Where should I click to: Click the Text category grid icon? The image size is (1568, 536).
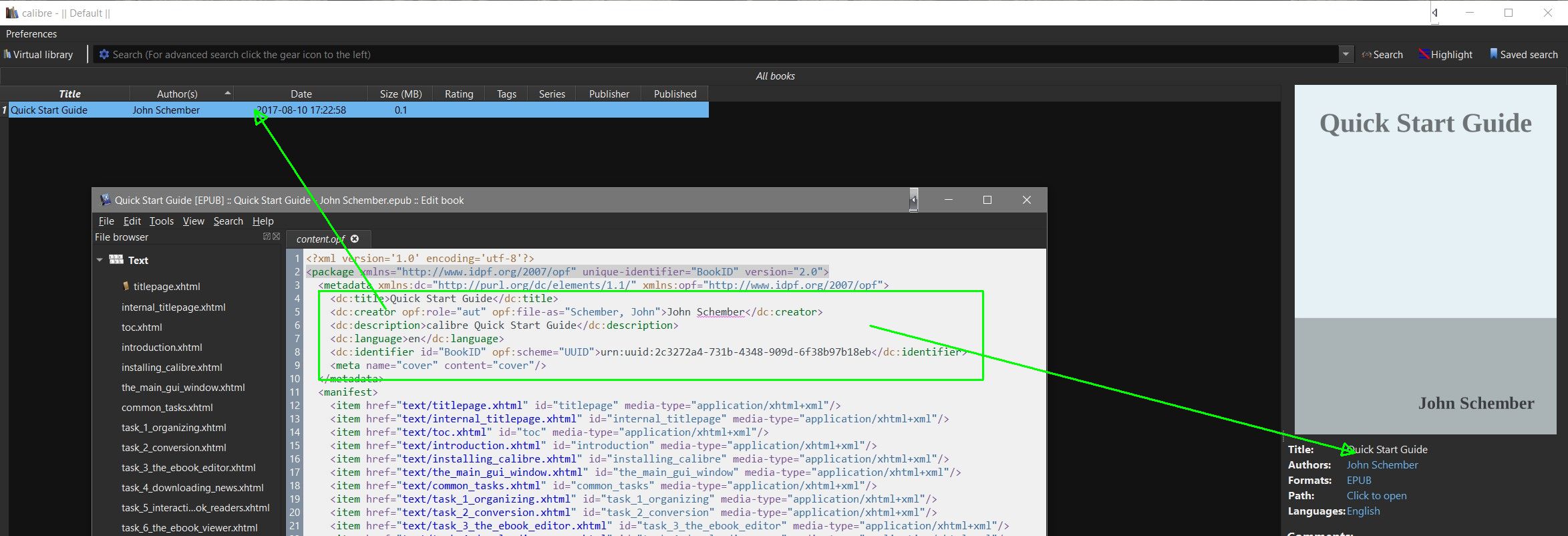tap(116, 259)
